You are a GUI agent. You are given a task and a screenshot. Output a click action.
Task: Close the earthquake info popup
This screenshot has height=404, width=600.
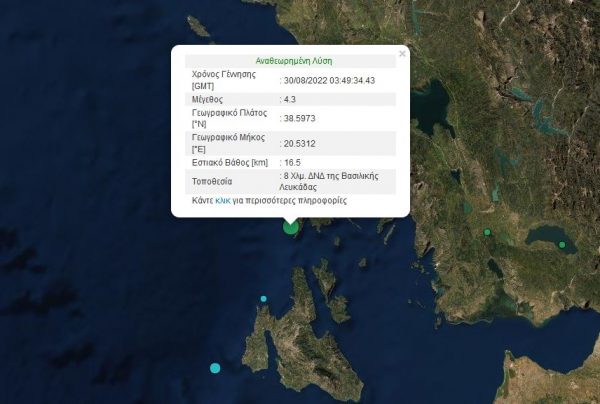tap(402, 54)
